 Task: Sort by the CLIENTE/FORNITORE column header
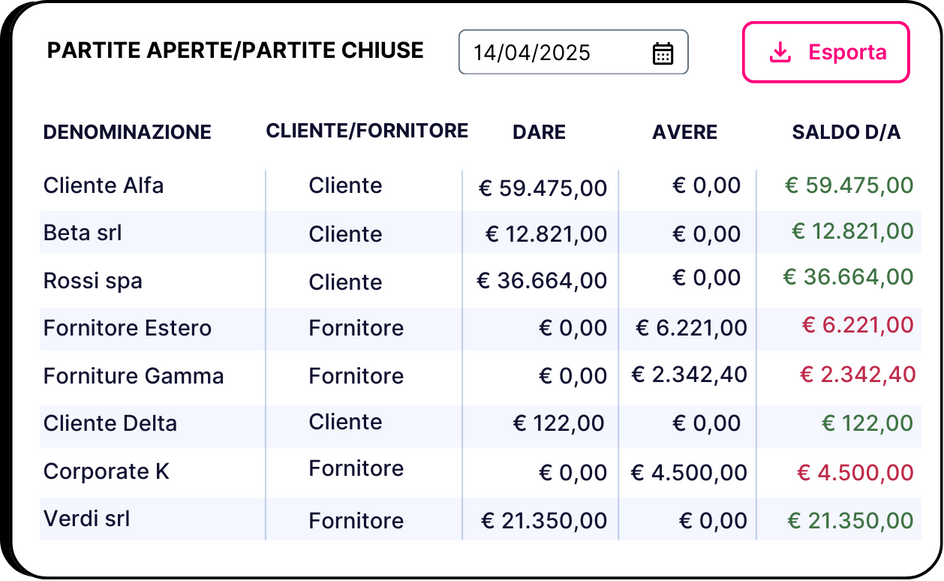pyautogui.click(x=367, y=131)
